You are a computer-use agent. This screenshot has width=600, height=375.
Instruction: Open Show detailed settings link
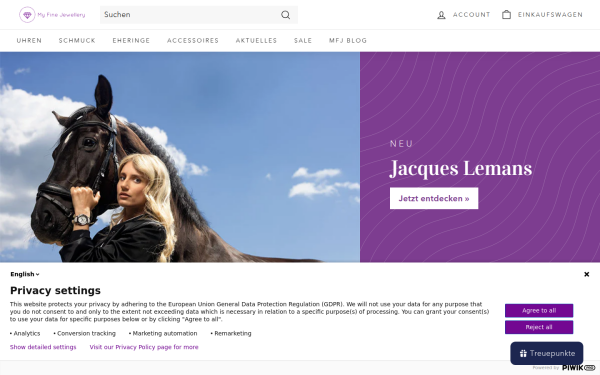43,347
